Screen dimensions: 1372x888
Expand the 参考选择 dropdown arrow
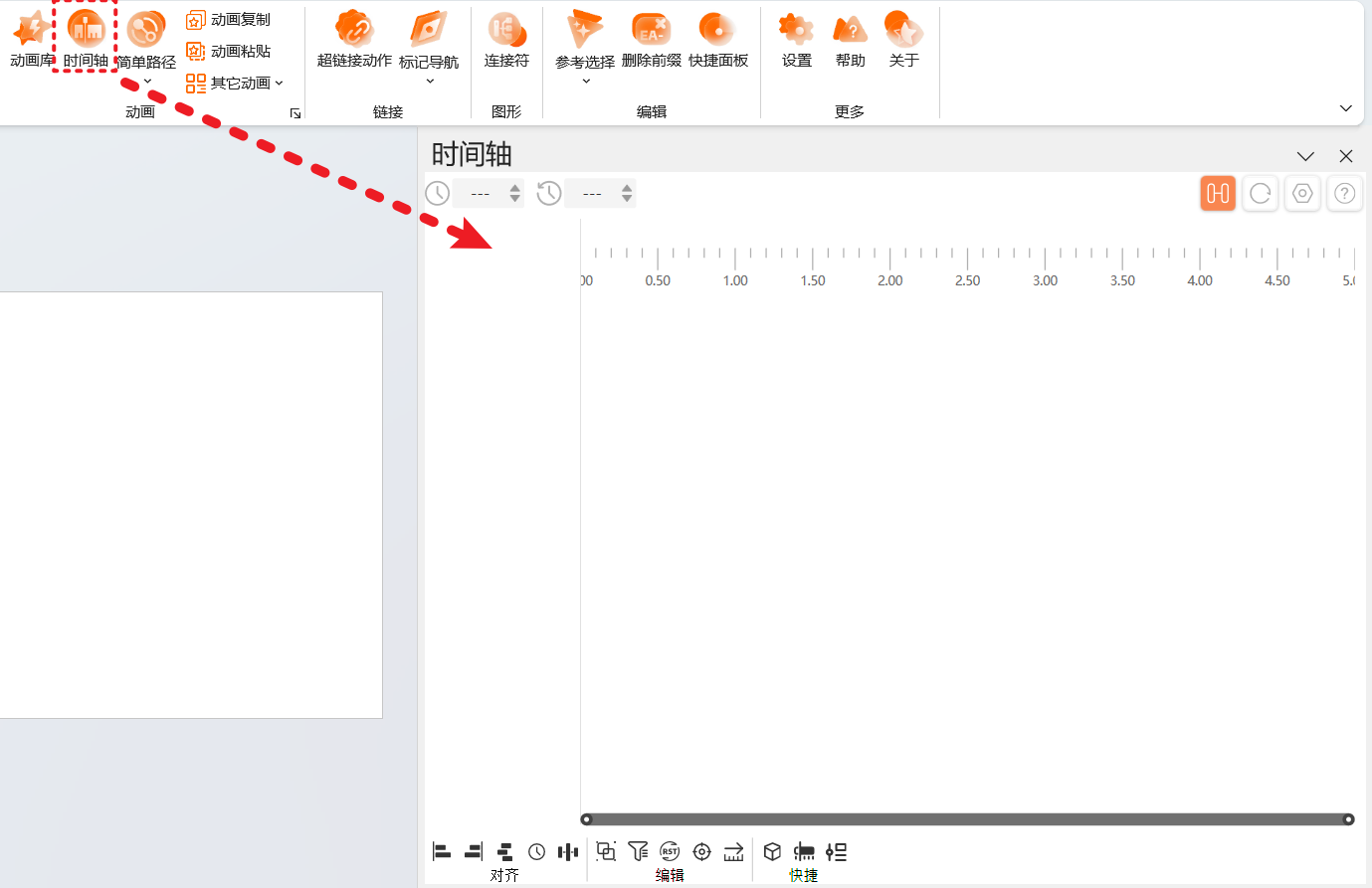[x=586, y=81]
